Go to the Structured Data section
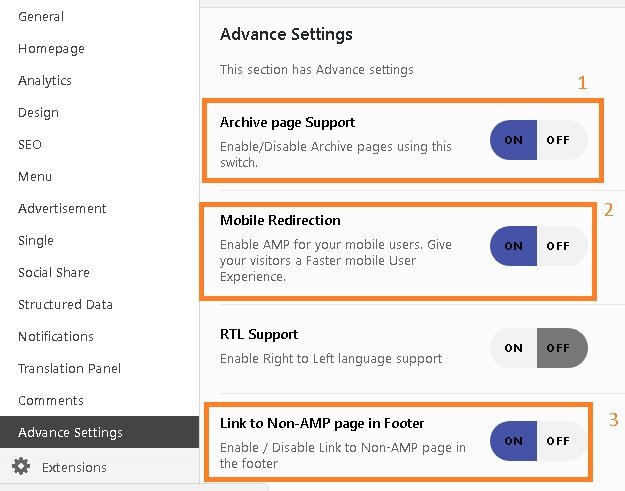This screenshot has width=625, height=491. pos(65,305)
